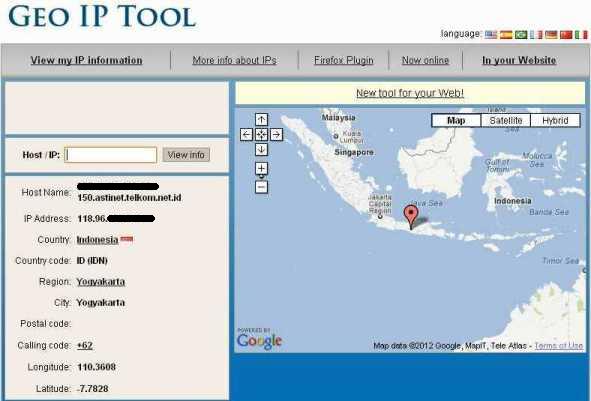Switch language using the French flag

click(536, 35)
